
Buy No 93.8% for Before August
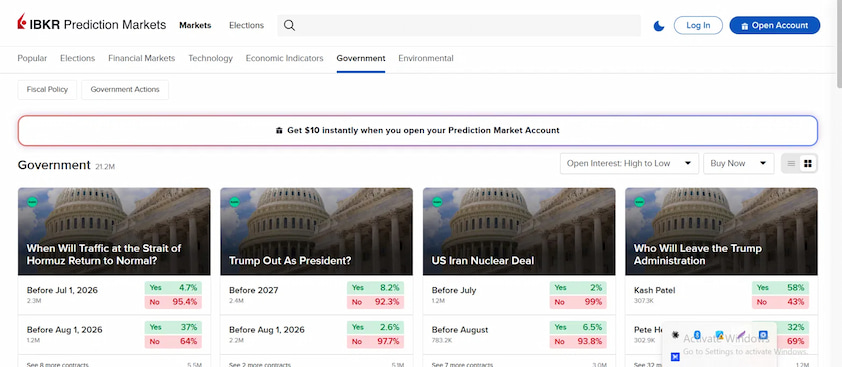[x=578, y=342]
